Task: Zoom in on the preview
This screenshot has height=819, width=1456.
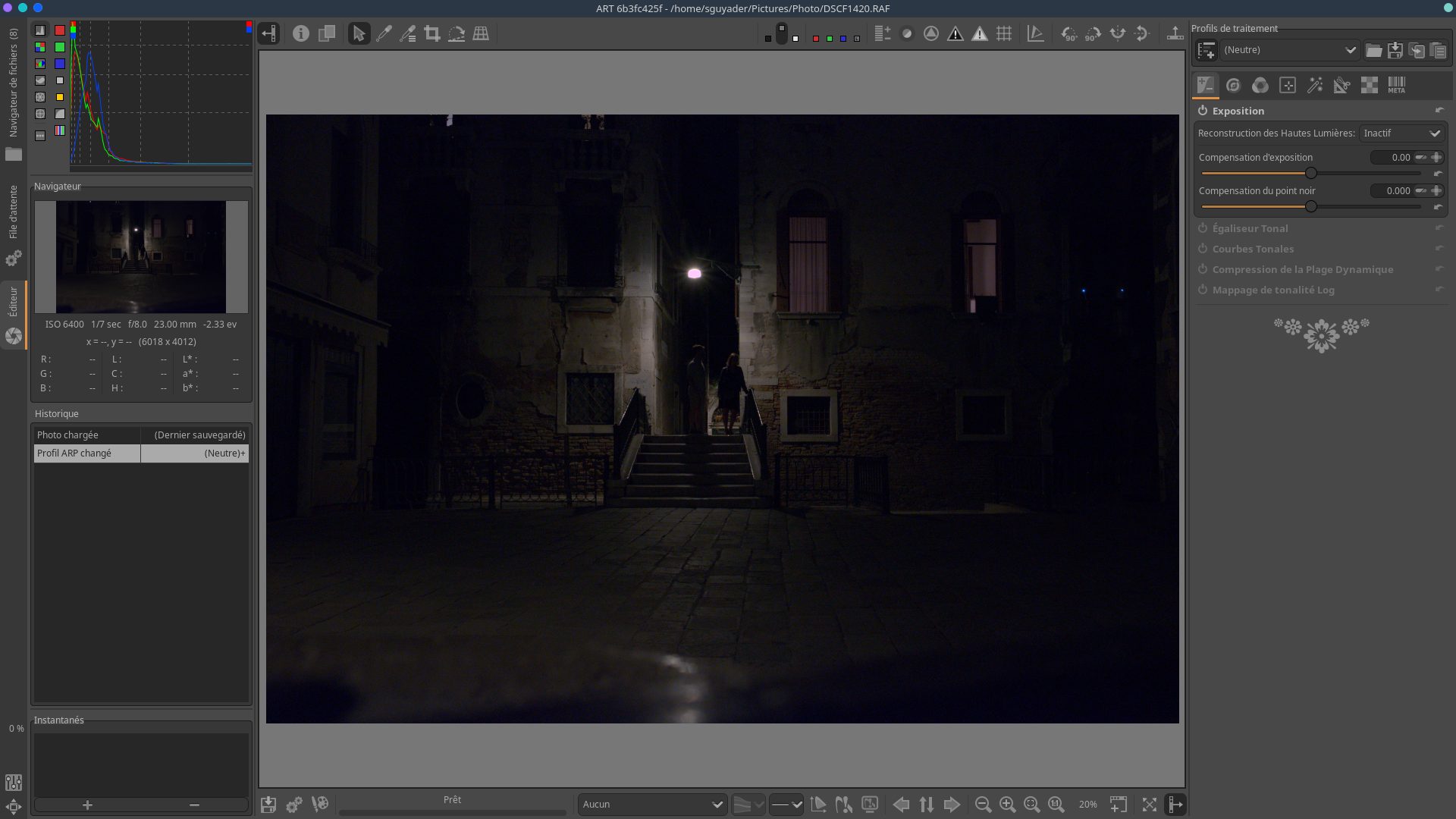Action: (1007, 805)
